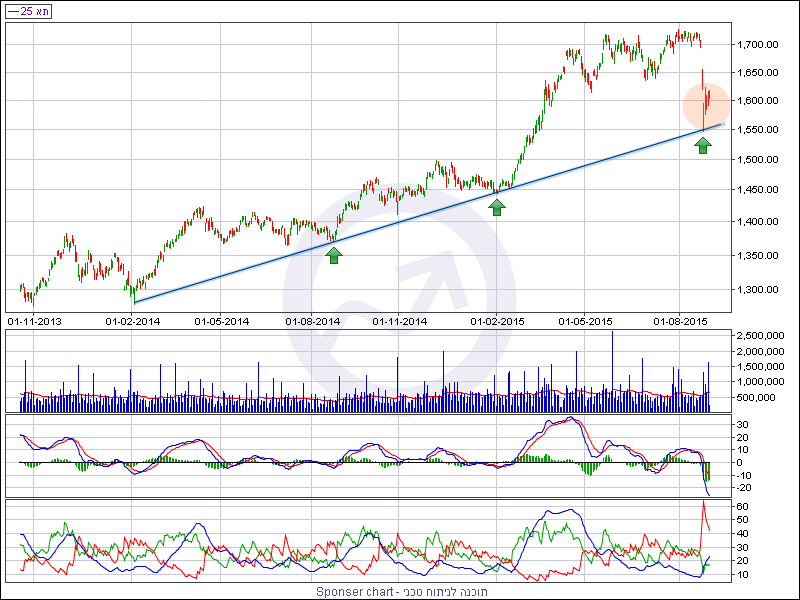Screen dimensions: 800x600
Task: Open the Sponser chart footer link
Action: pyautogui.click(x=400, y=591)
